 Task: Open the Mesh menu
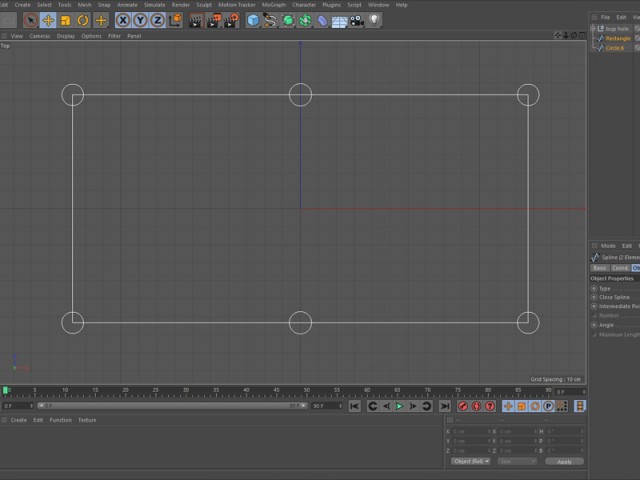(x=84, y=5)
